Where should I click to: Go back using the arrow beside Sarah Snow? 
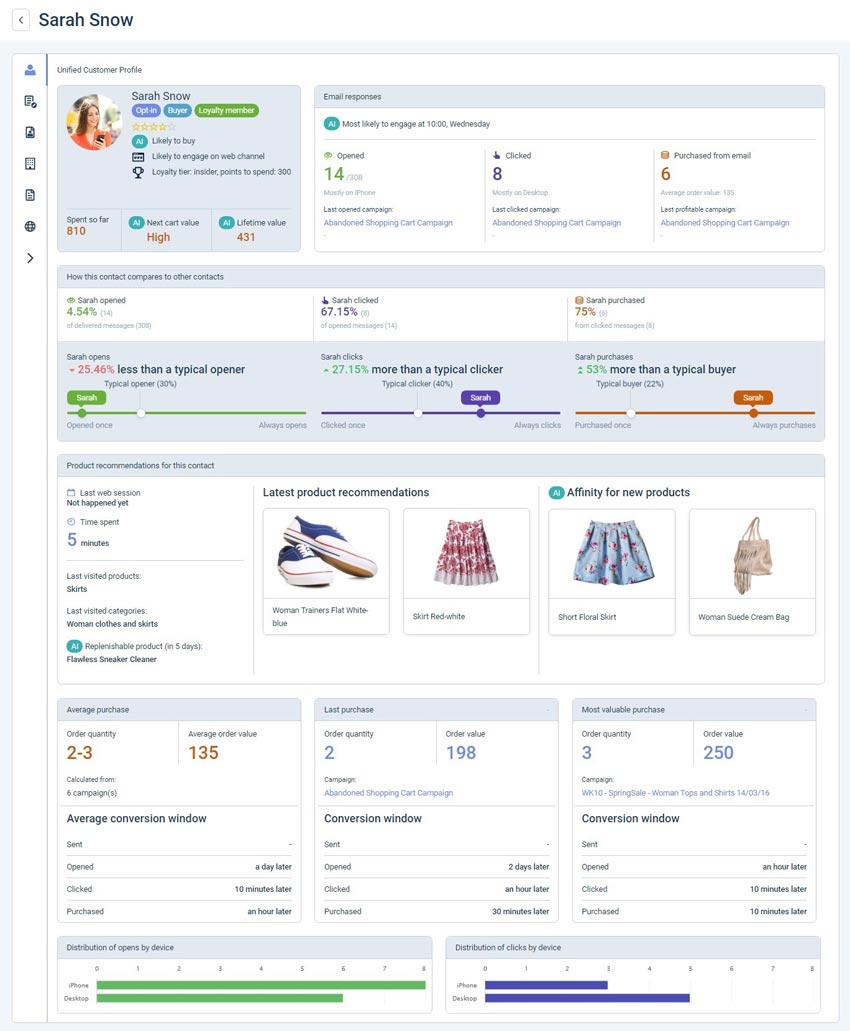point(22,20)
